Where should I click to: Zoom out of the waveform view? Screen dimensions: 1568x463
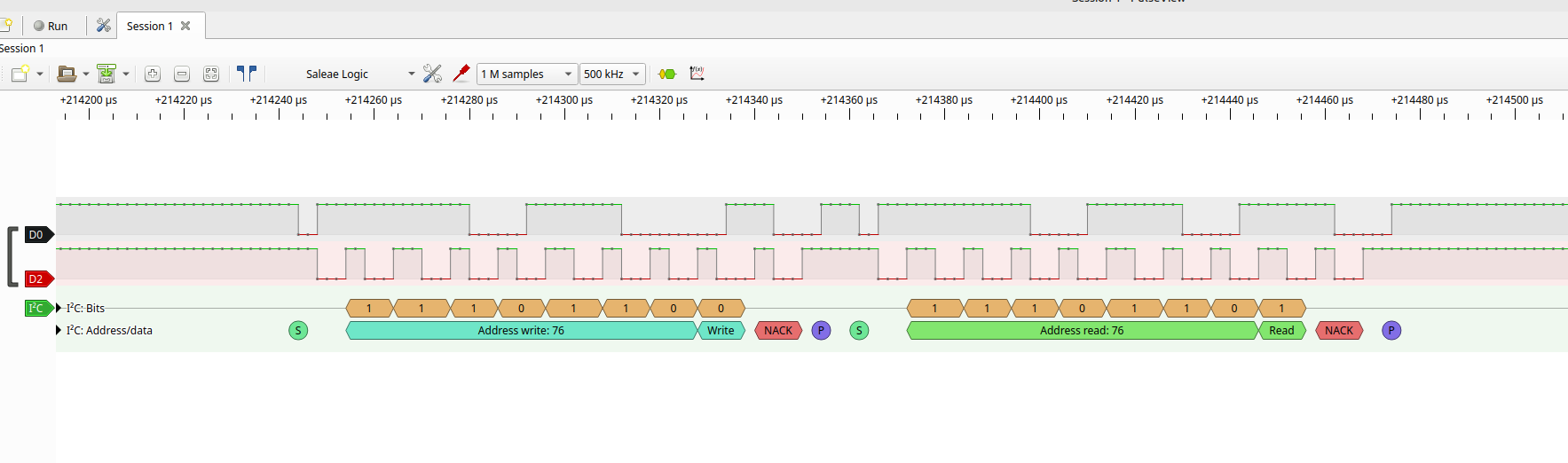[182, 74]
